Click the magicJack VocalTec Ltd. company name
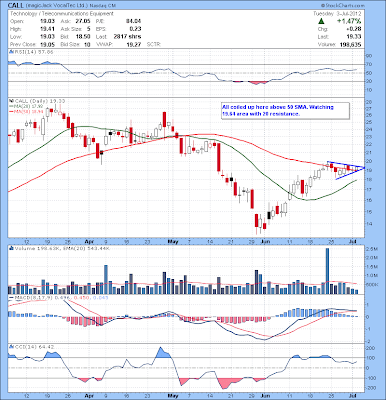The height and width of the screenshot is (400, 386). [x=57, y=6]
